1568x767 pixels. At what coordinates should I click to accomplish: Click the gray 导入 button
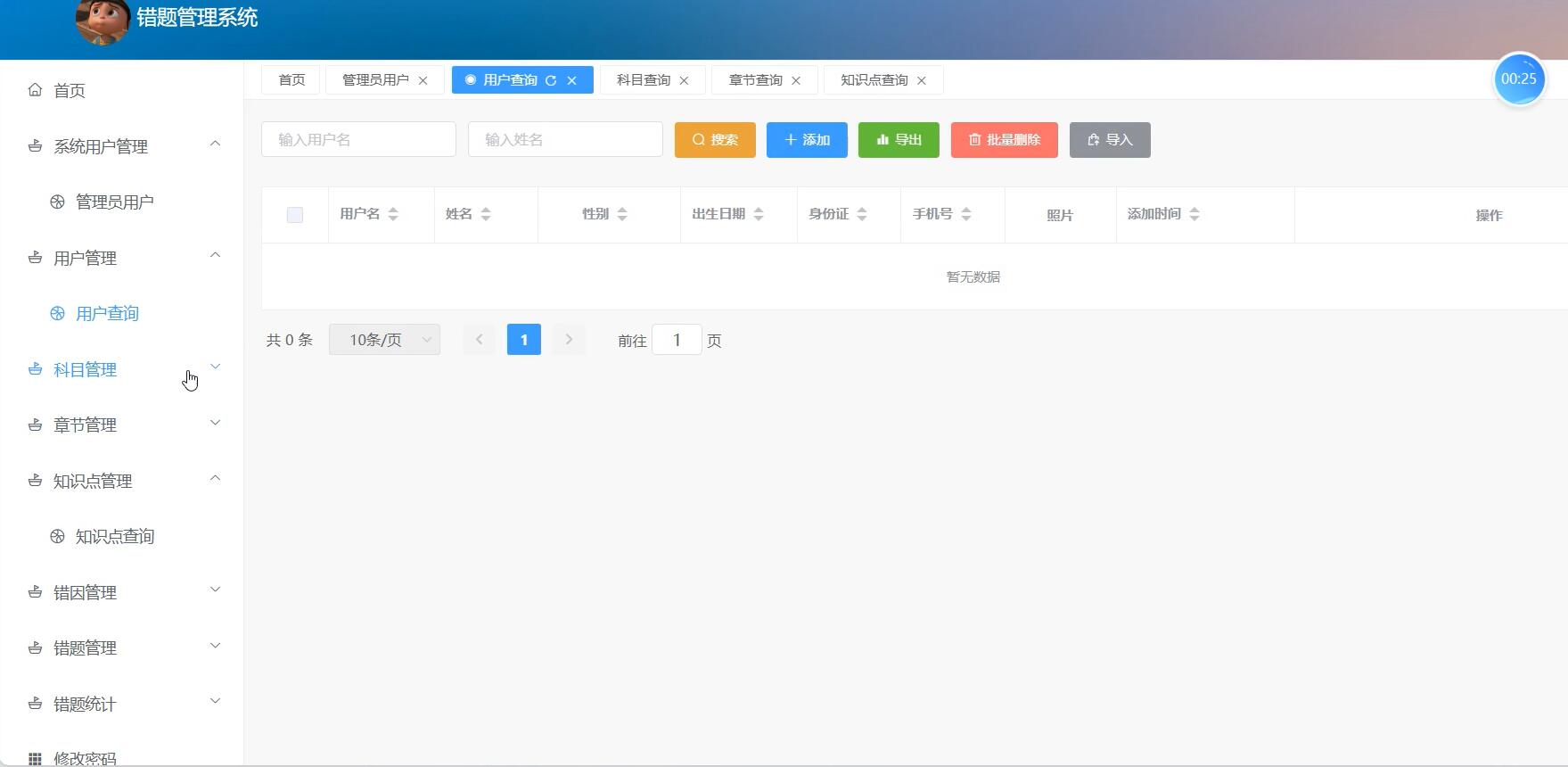coord(1110,140)
